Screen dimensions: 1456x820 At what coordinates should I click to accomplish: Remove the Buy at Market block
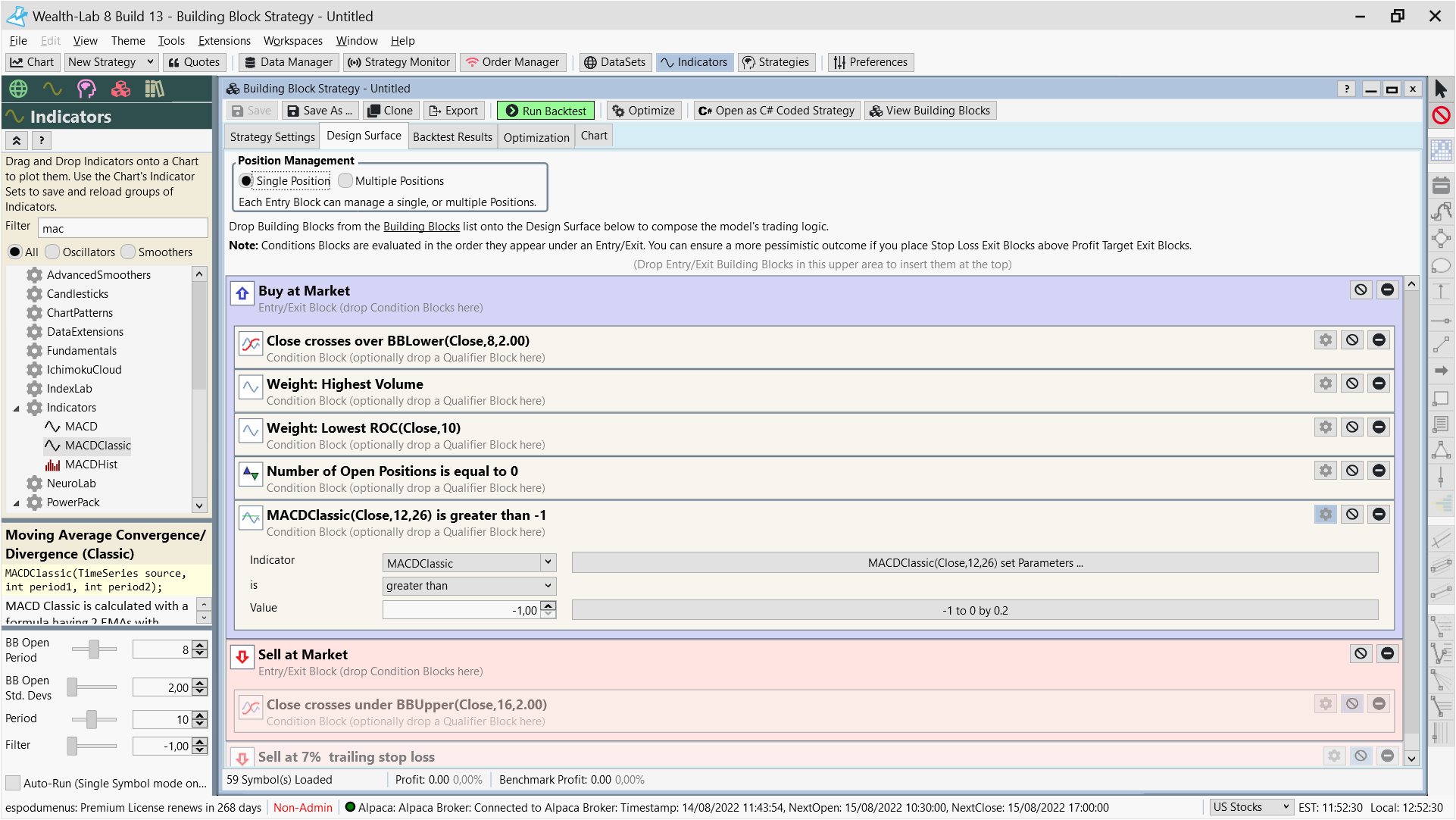click(1387, 290)
